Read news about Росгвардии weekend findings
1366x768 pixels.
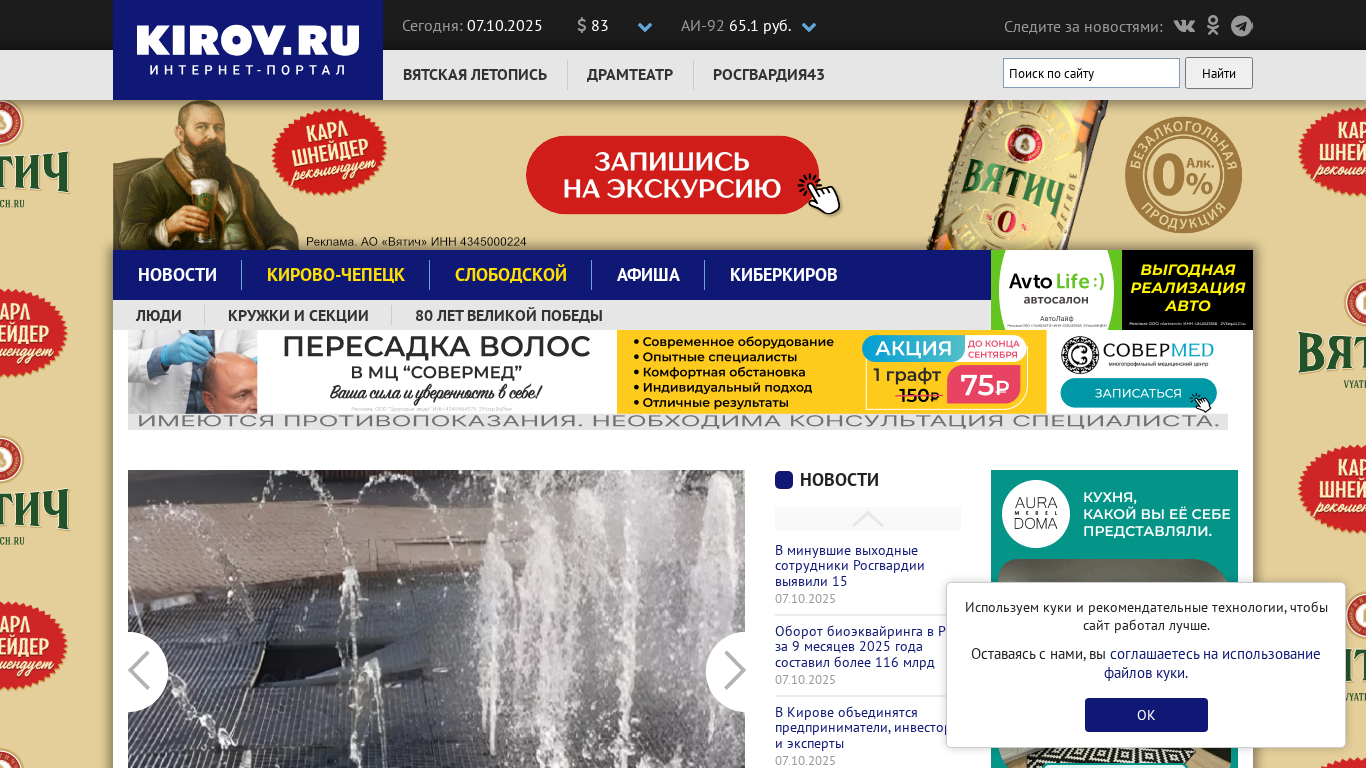point(850,566)
